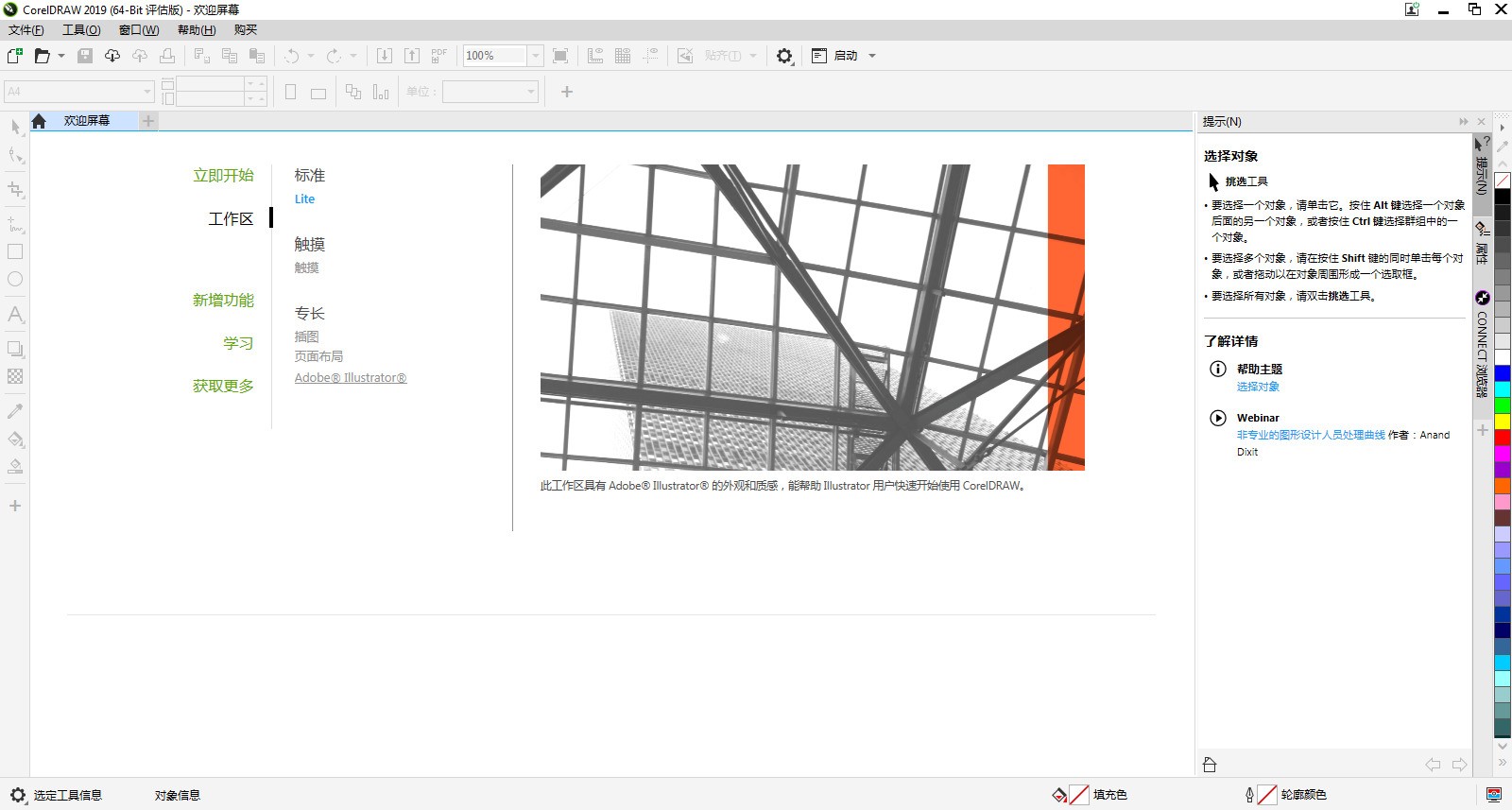Go to the 新增功能 section
The height and width of the screenshot is (810, 1512).
pyautogui.click(x=223, y=301)
